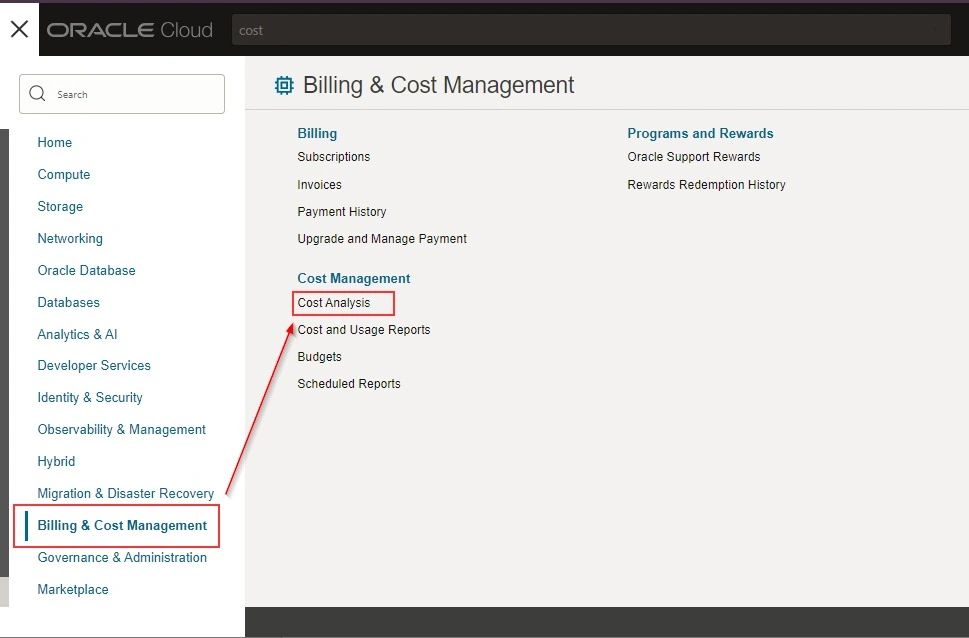Open Hybrid in the navigation menu
The width and height of the screenshot is (969, 638).
(56, 461)
